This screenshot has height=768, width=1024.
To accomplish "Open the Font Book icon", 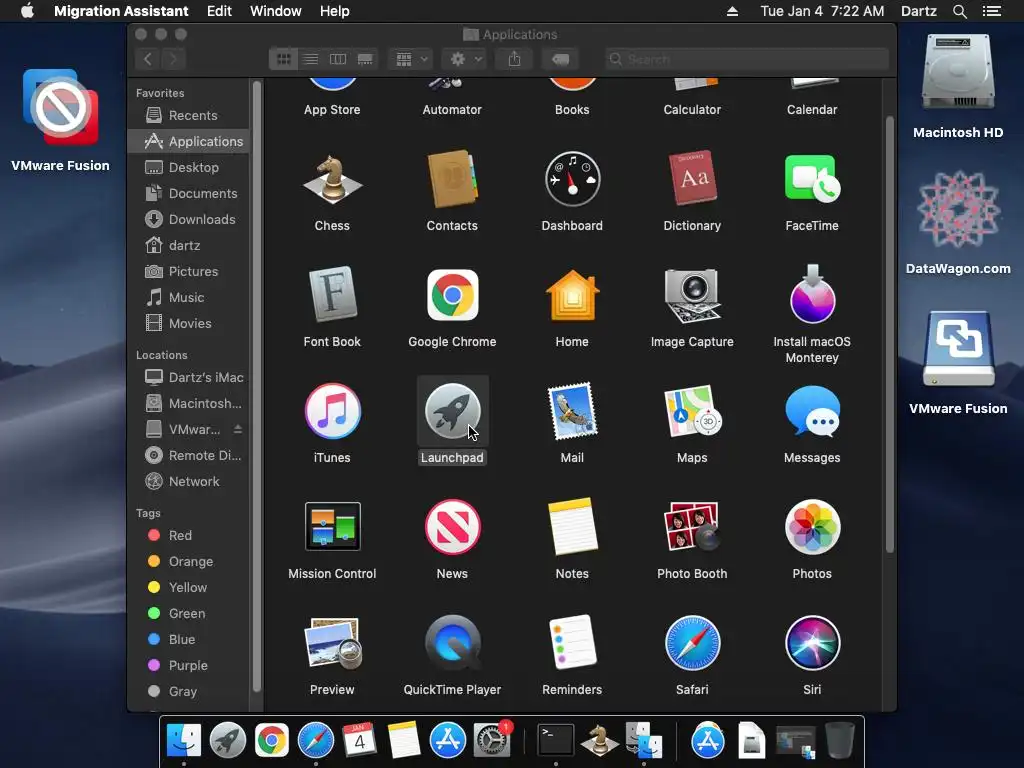I will [332, 295].
